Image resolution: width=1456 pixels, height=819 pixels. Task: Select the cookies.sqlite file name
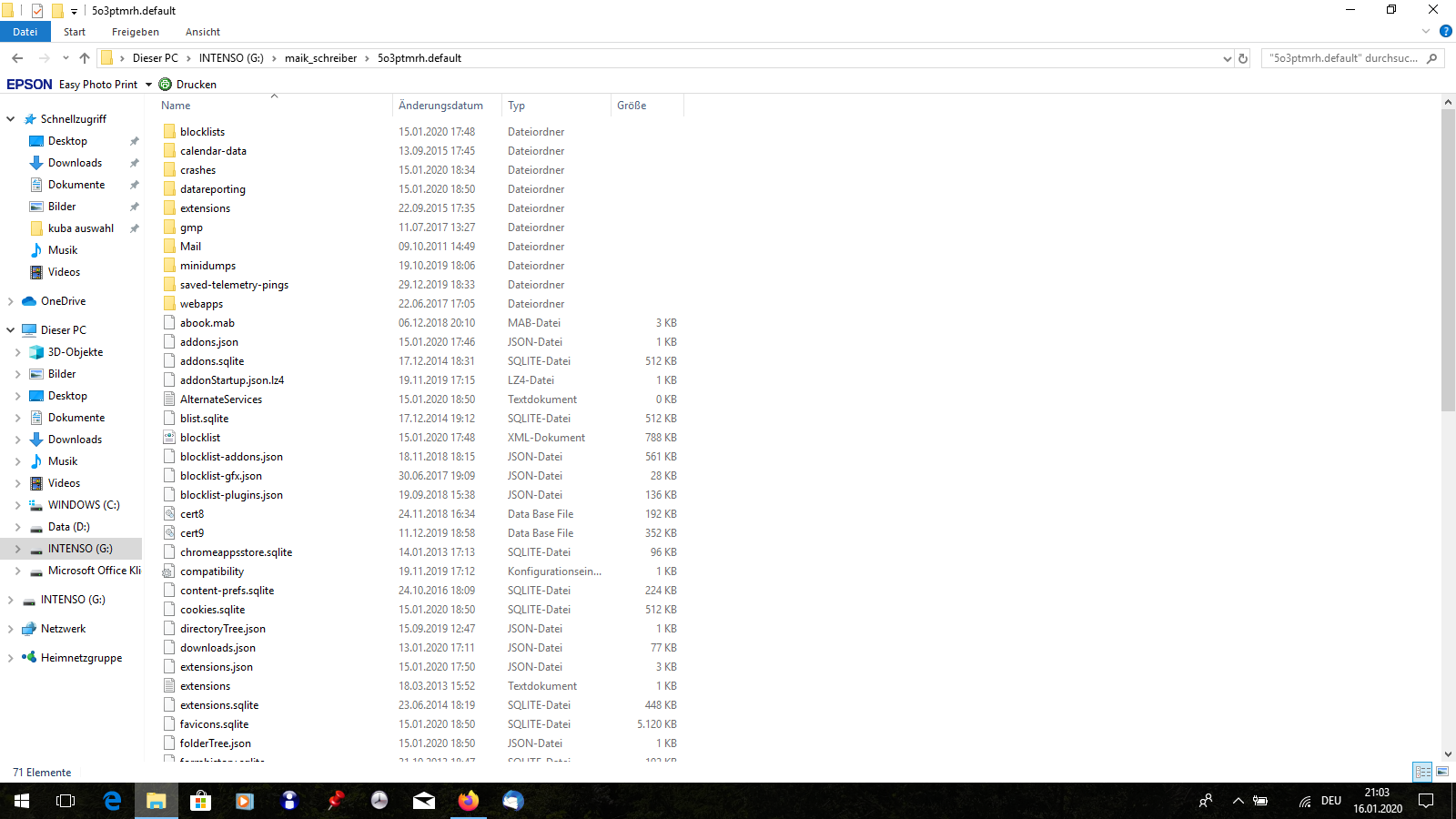coord(212,610)
